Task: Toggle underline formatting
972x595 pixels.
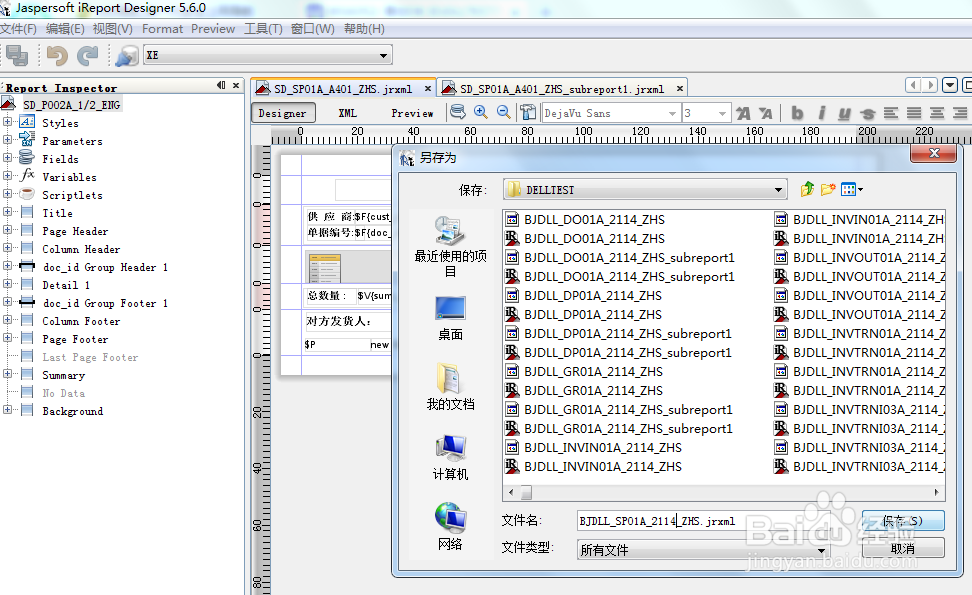Action: [844, 113]
